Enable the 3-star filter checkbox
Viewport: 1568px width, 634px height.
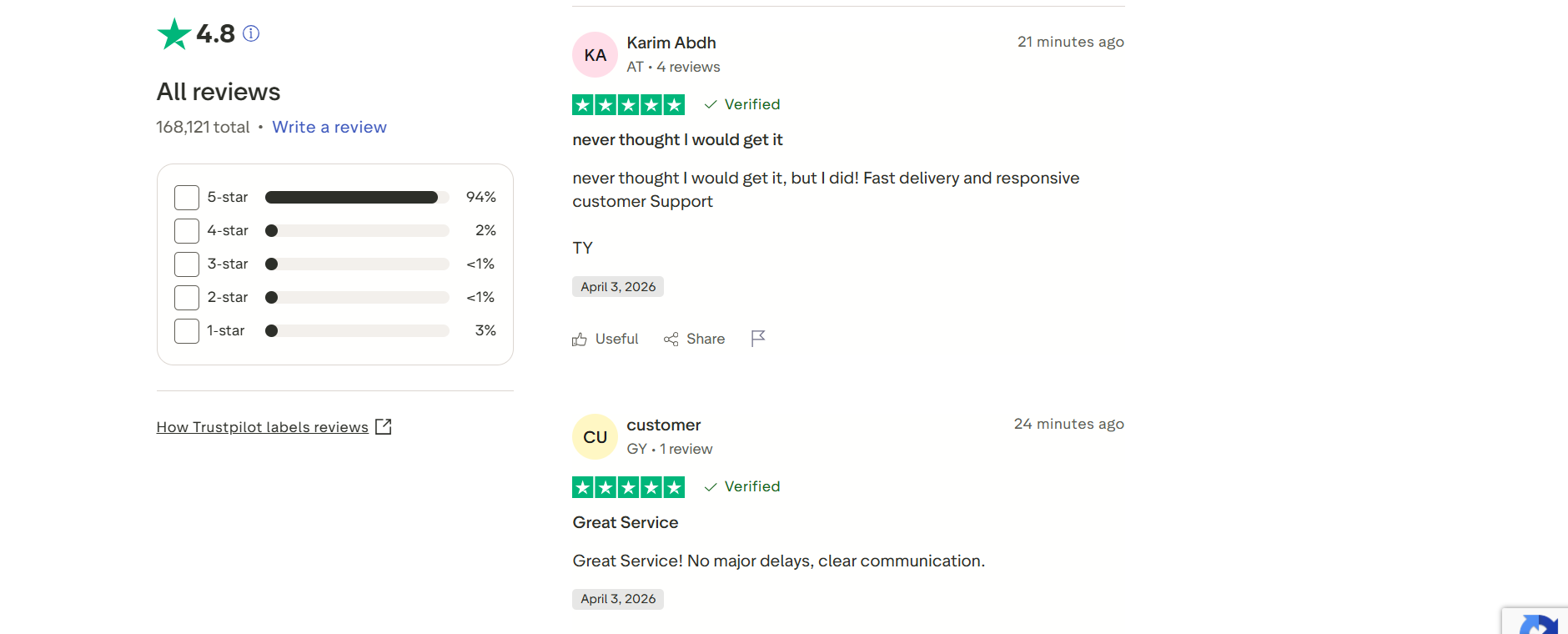click(x=187, y=264)
